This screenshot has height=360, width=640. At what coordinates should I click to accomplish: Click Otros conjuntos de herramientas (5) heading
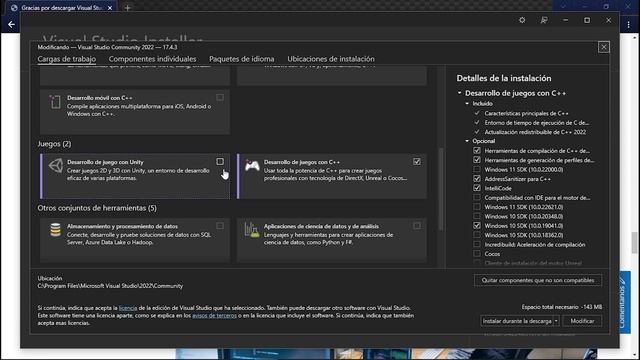point(97,208)
